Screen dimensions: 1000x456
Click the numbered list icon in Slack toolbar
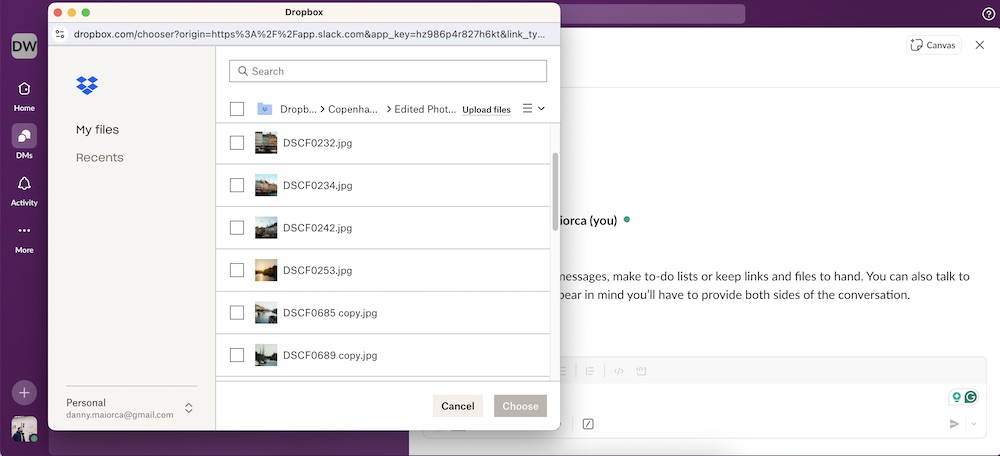[x=590, y=371]
